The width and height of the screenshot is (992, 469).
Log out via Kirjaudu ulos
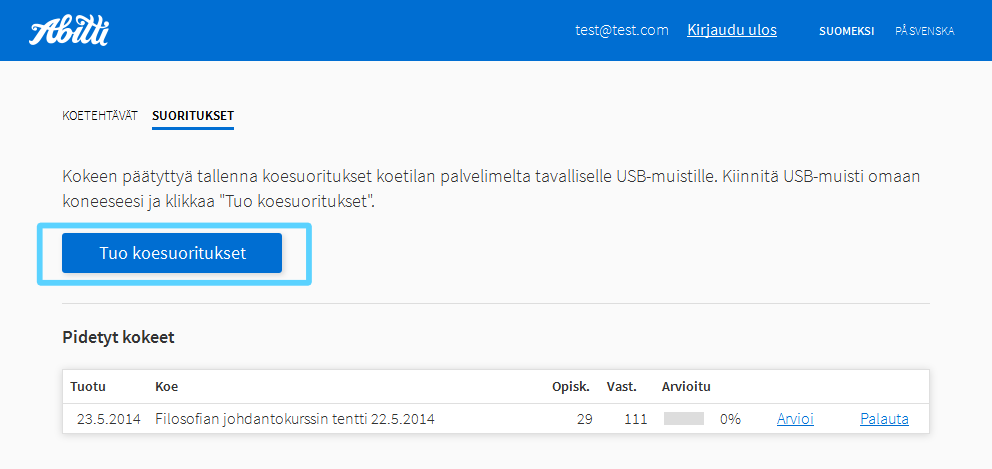click(731, 30)
